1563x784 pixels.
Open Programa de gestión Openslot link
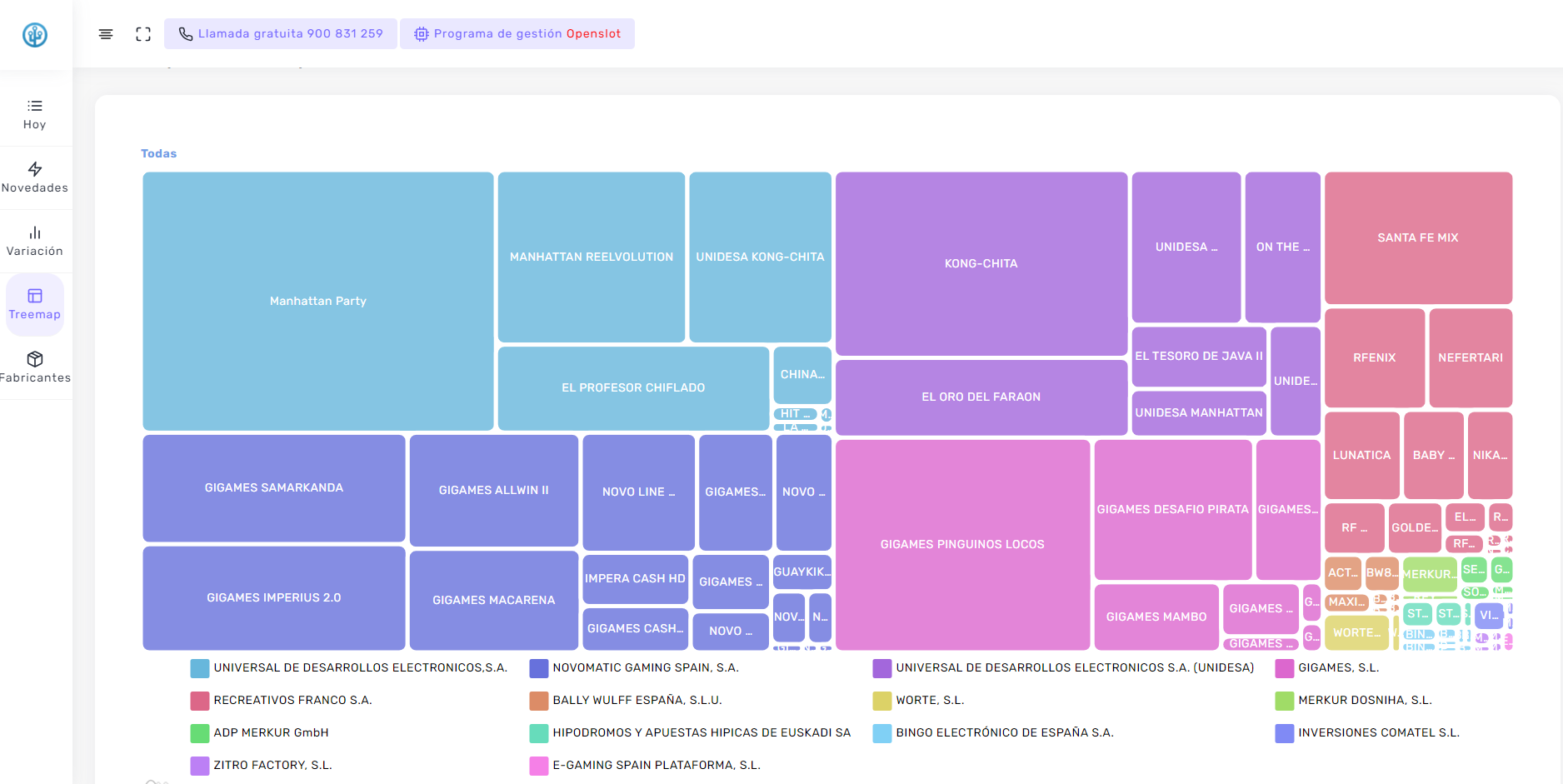click(517, 34)
